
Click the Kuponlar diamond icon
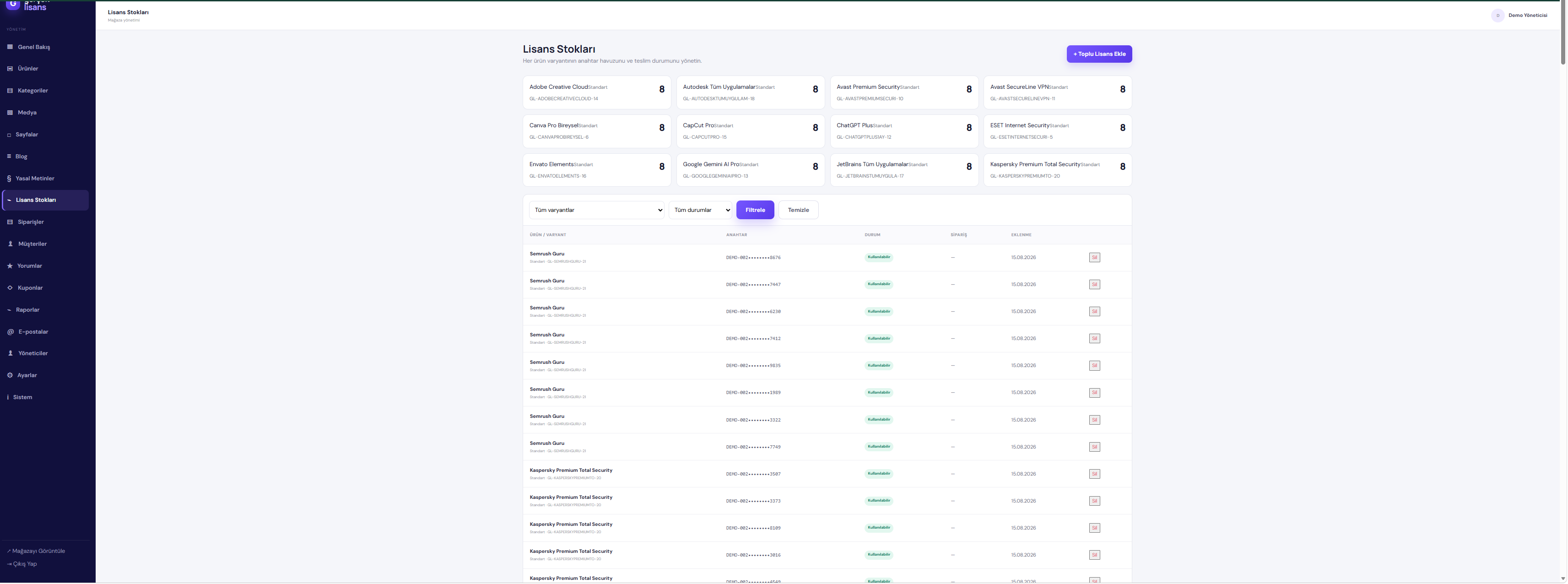point(10,288)
